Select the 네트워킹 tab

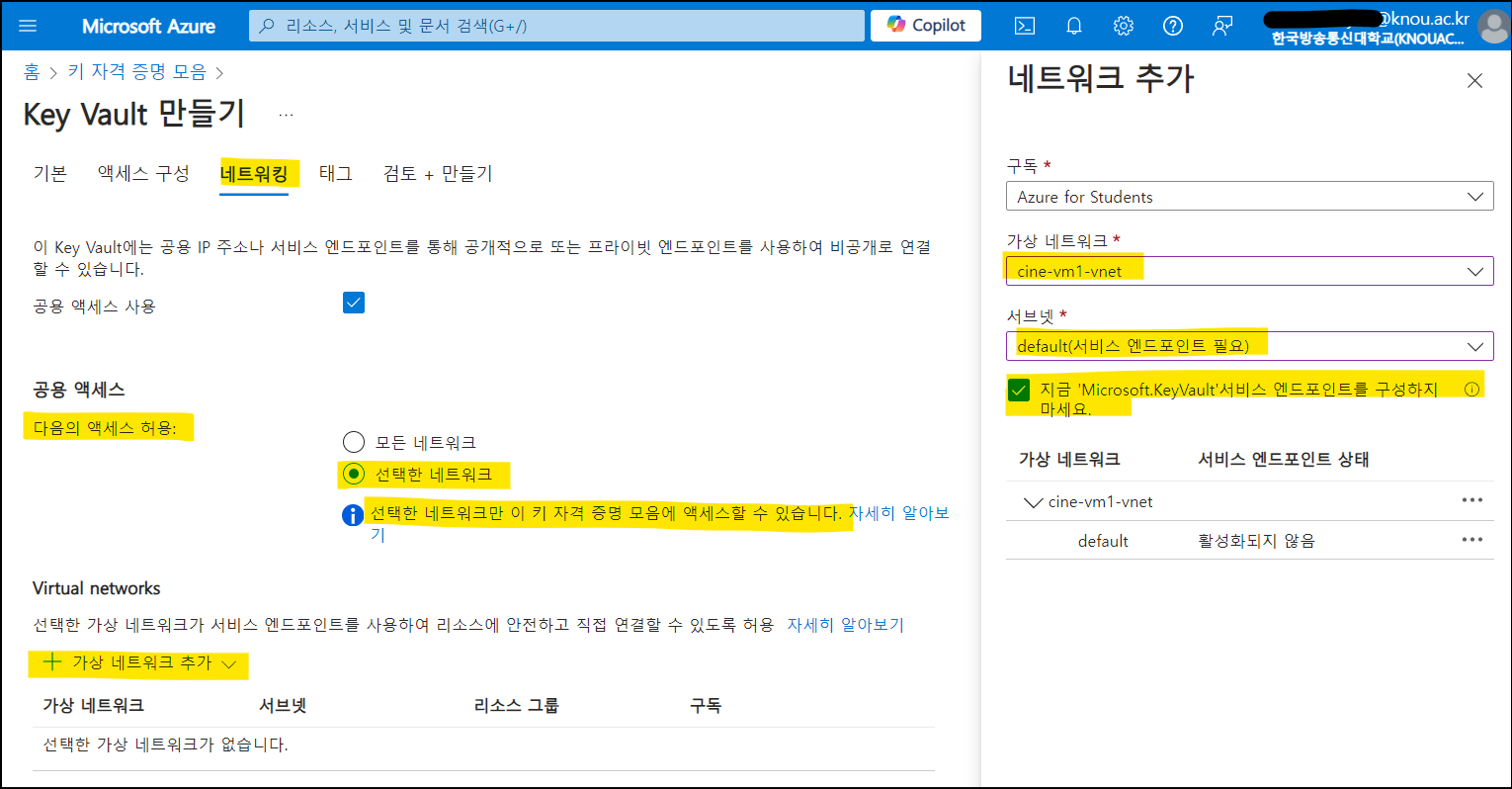click(x=254, y=175)
